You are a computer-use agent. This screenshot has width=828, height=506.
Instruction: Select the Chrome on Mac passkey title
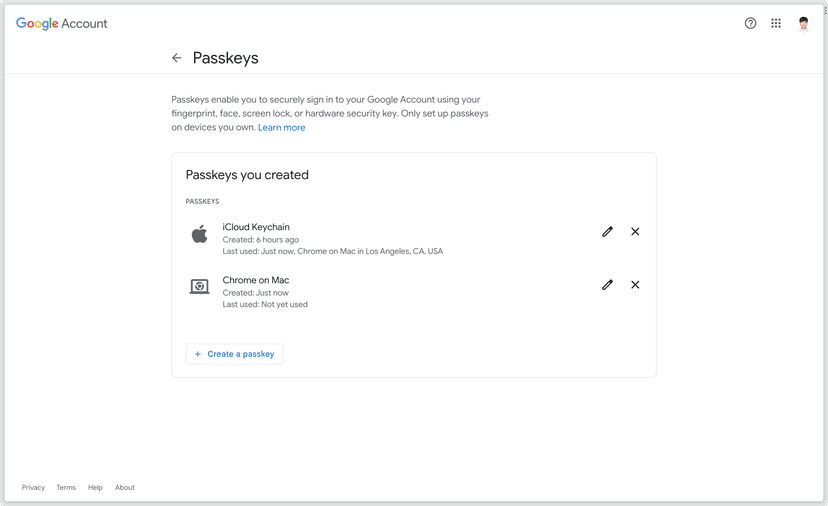click(256, 280)
